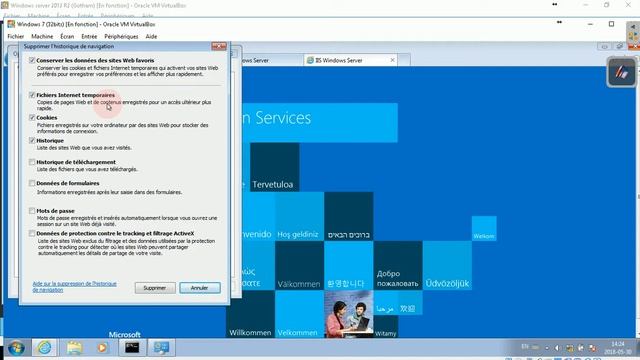
Task: Click the pen overlay icon on the right
Action: pyautogui.click(x=621, y=73)
